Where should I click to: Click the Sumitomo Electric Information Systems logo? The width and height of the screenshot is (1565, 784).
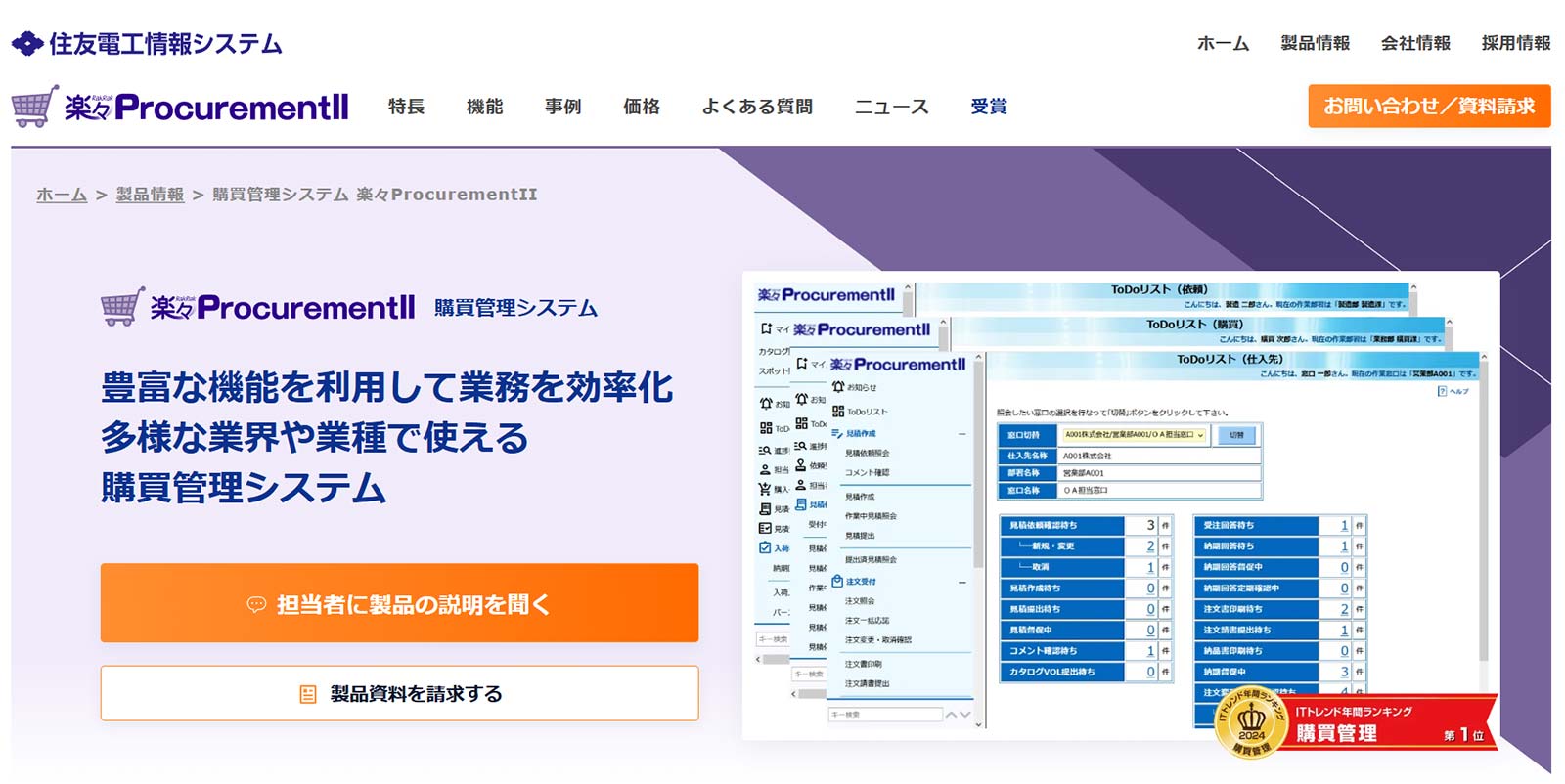coord(147,43)
